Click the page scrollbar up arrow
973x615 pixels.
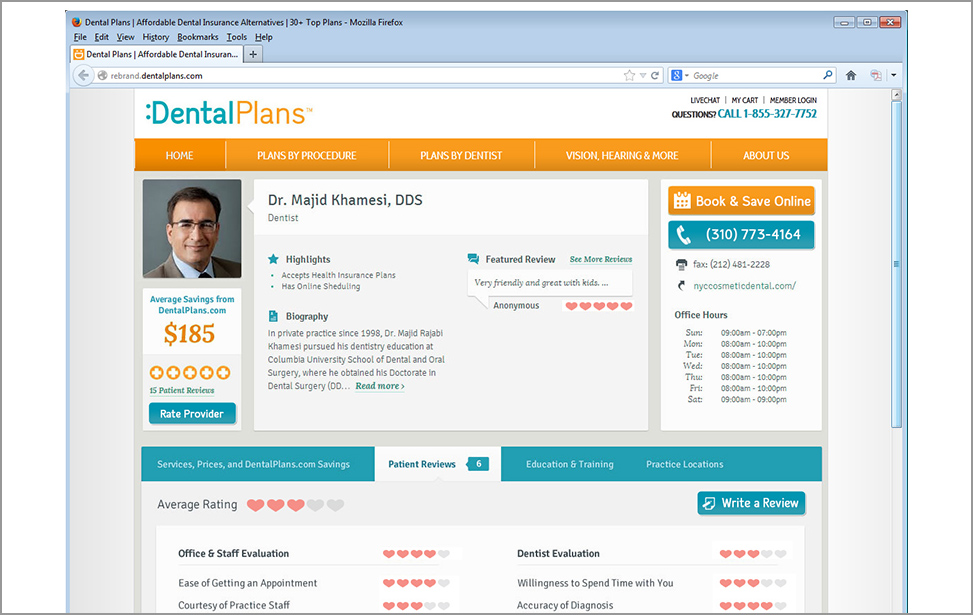pyautogui.click(x=896, y=95)
